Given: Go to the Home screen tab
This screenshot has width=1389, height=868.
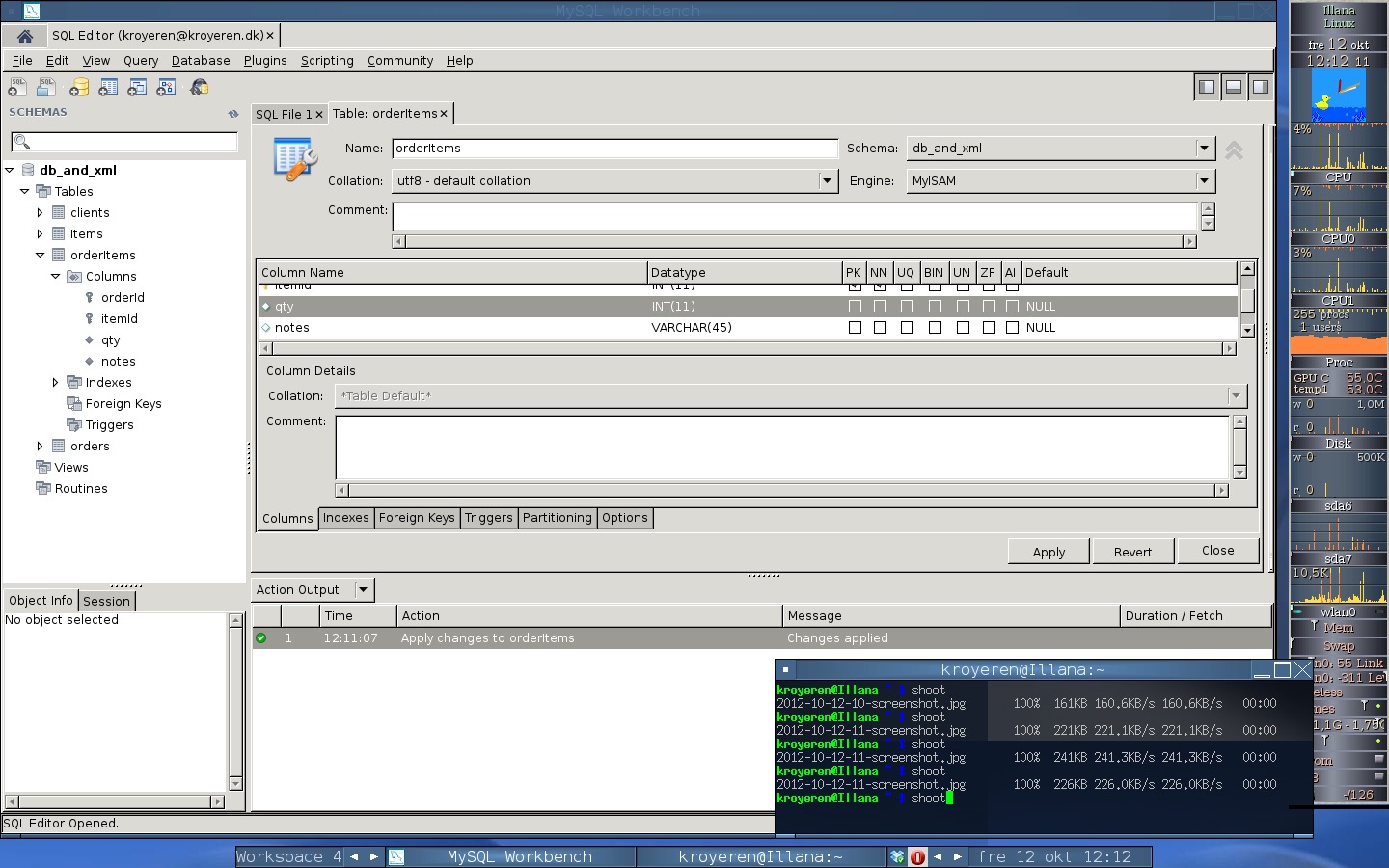Looking at the screenshot, I should pos(25,36).
